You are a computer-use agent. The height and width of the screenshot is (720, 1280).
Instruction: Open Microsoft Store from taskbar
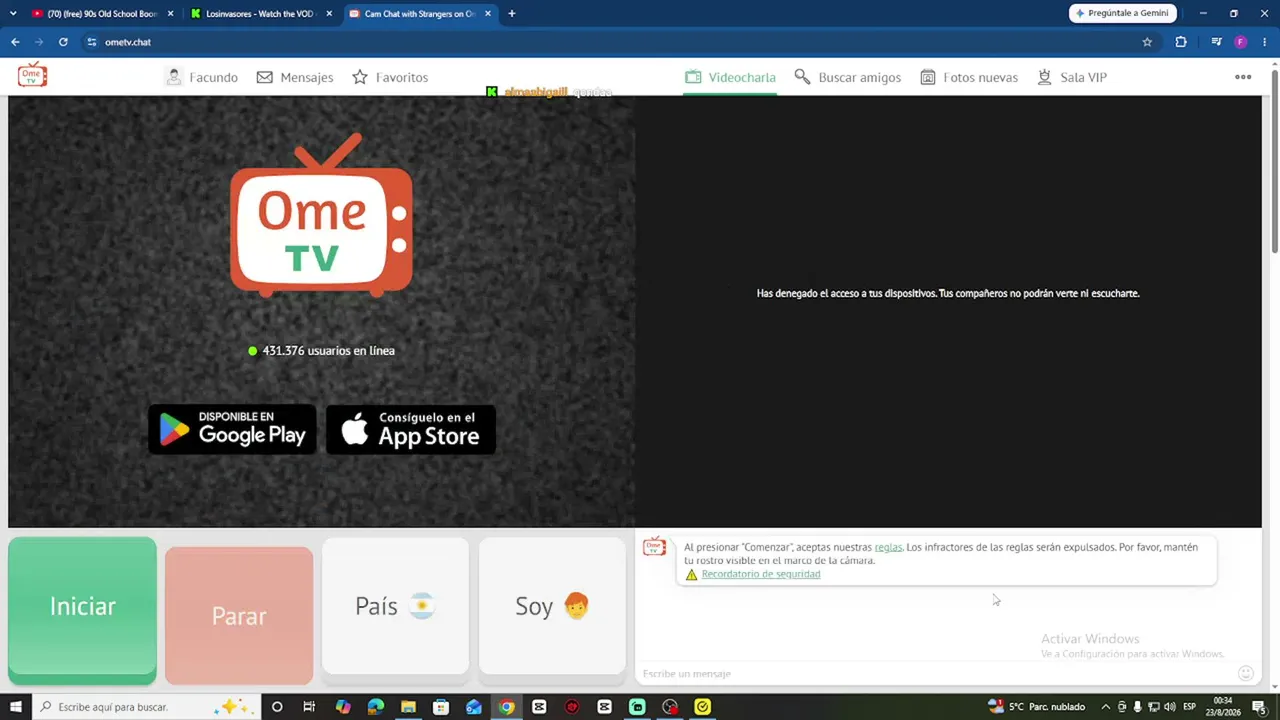coord(441,707)
